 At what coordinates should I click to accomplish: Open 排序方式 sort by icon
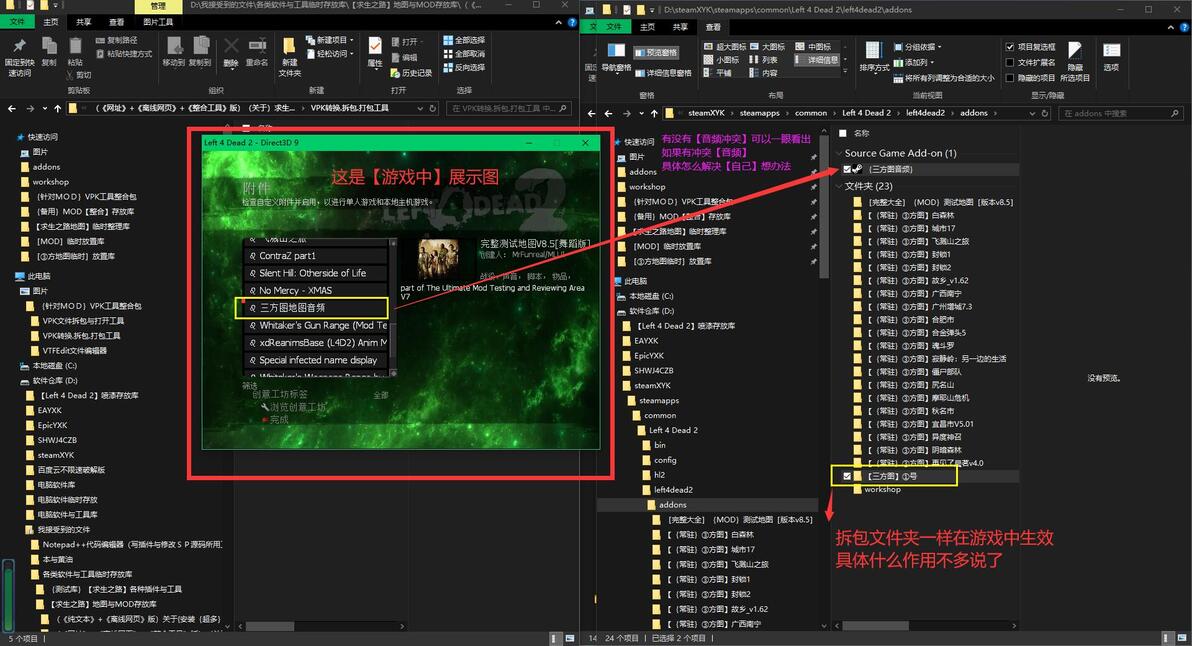tap(873, 51)
